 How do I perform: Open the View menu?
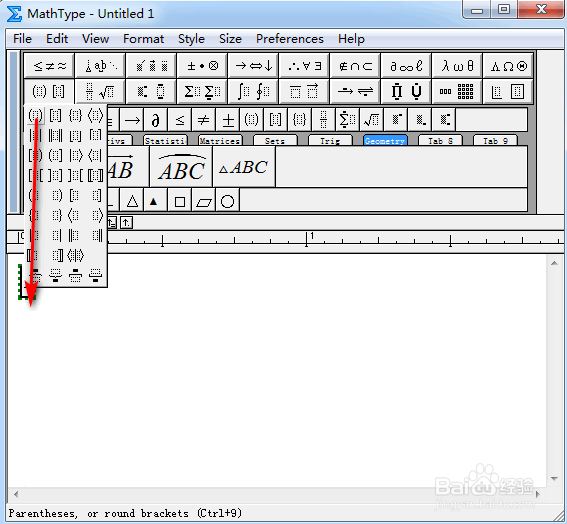pyautogui.click(x=95, y=39)
